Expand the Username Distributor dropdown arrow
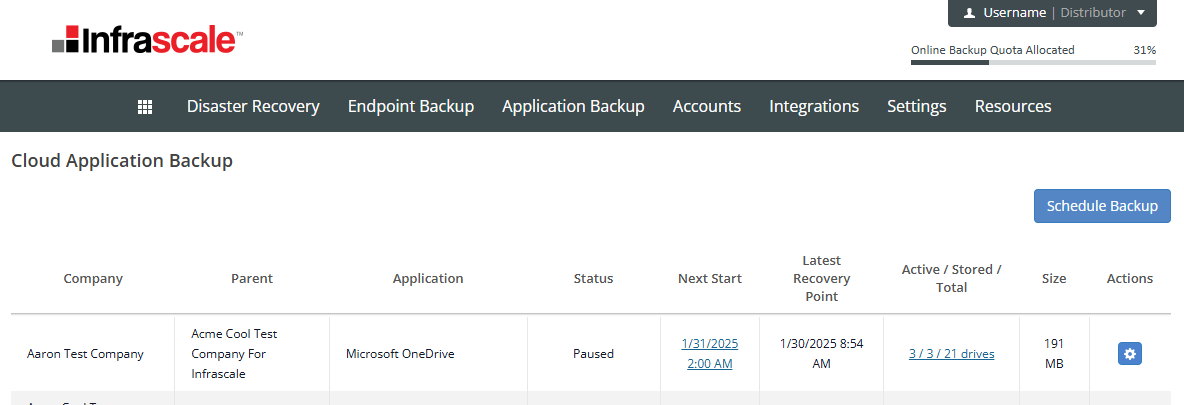Screen dimensions: 1184x405 pyautogui.click(x=1141, y=13)
